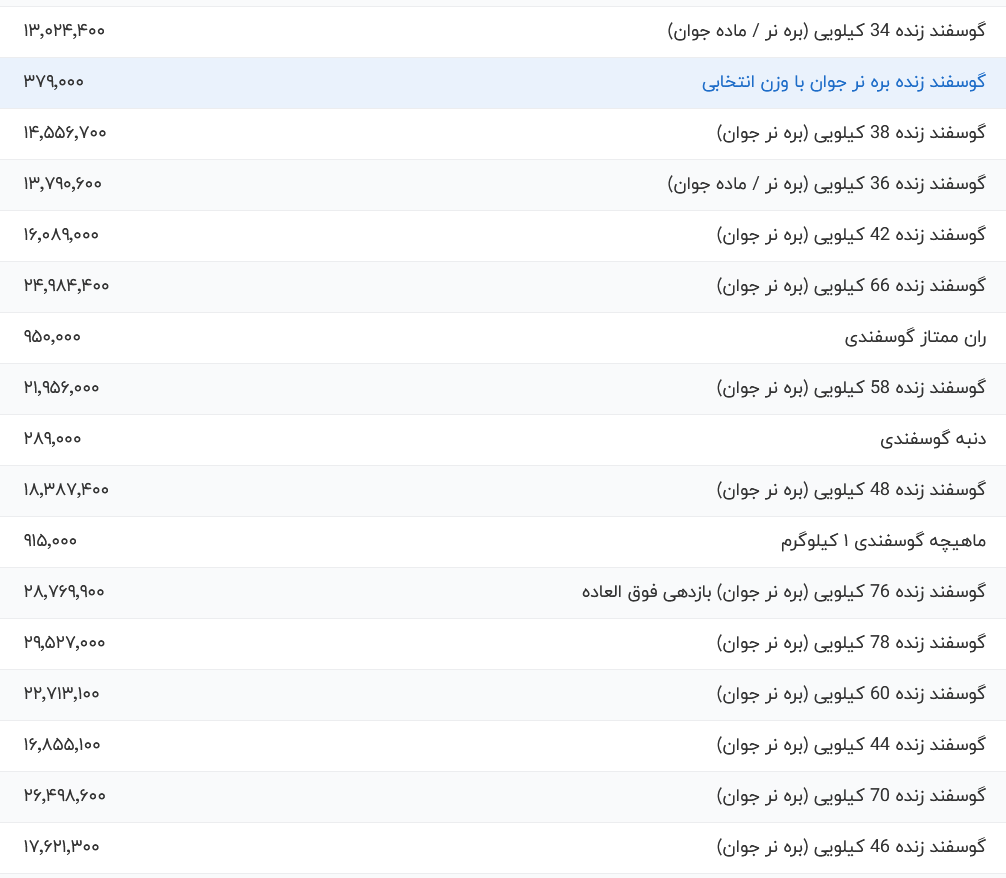The image size is (1006, 878).
Task: Open the دنبه گوسفندی item
Action: [932, 439]
